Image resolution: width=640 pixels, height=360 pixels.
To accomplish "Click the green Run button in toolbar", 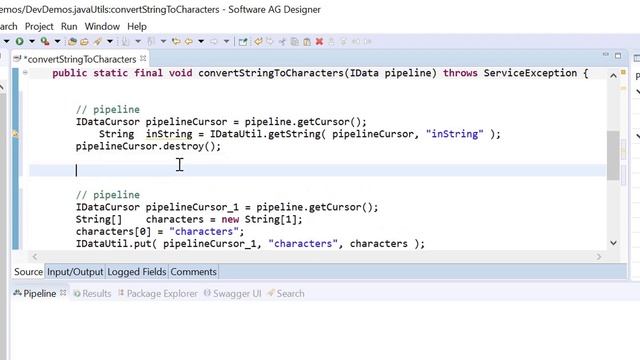I will 19,41.
